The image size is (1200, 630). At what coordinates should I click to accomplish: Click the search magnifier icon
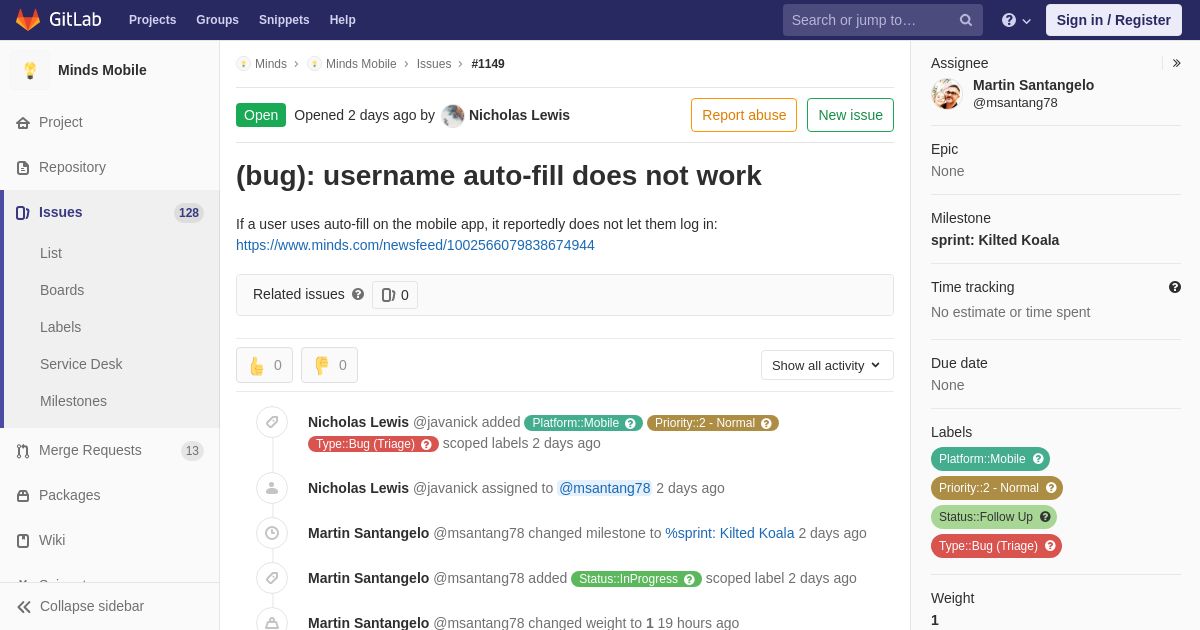click(965, 20)
